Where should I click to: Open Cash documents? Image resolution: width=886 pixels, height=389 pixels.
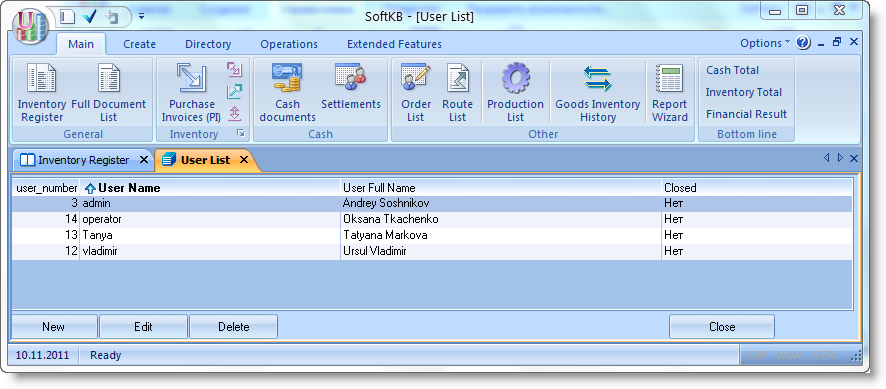pos(287,92)
